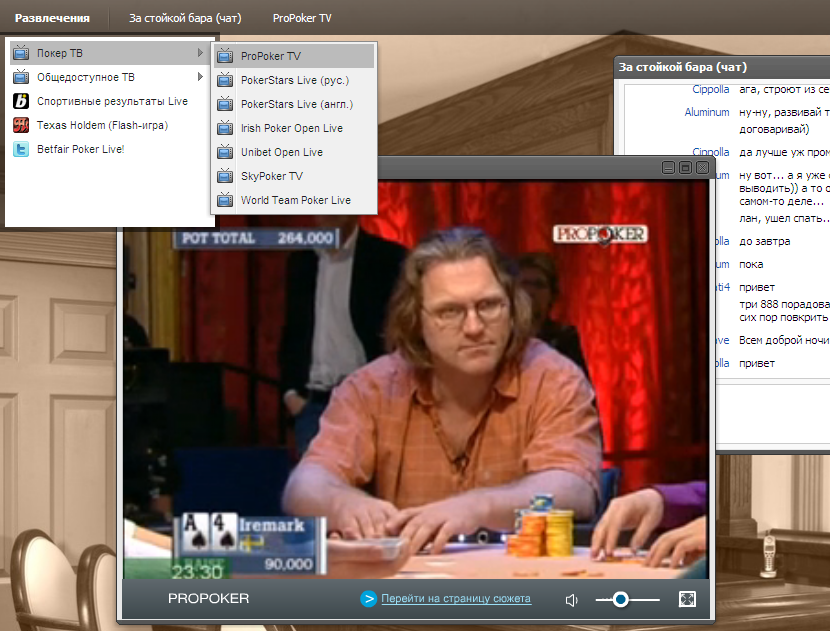Click the Texas Holdem flash game icon
Image resolution: width=830 pixels, height=631 pixels.
(x=21, y=125)
